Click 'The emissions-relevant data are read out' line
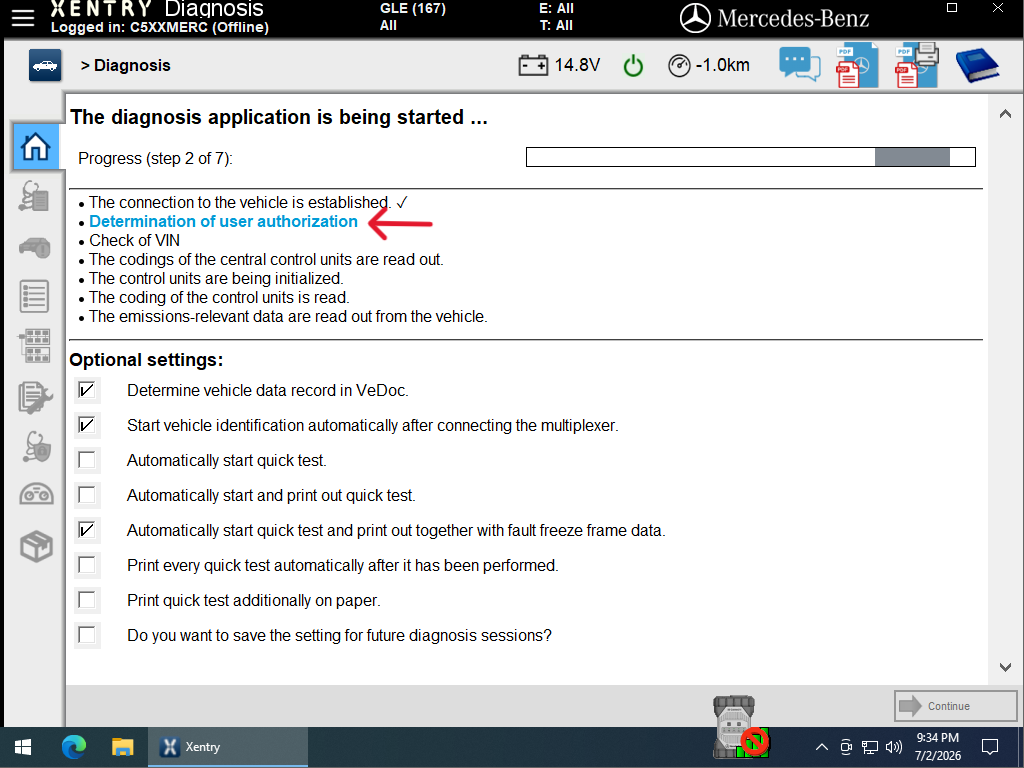 click(288, 316)
